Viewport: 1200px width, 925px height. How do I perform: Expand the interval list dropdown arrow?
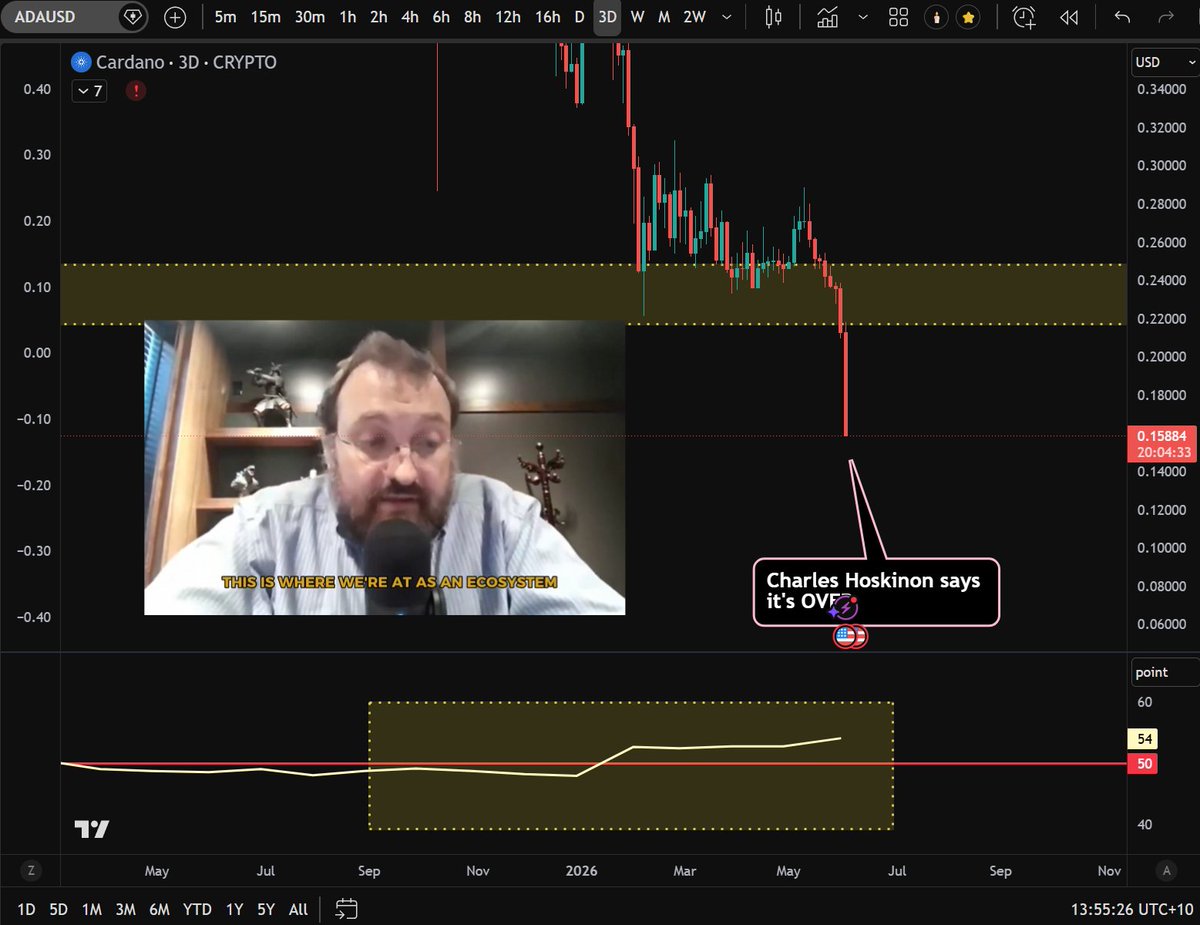click(726, 17)
